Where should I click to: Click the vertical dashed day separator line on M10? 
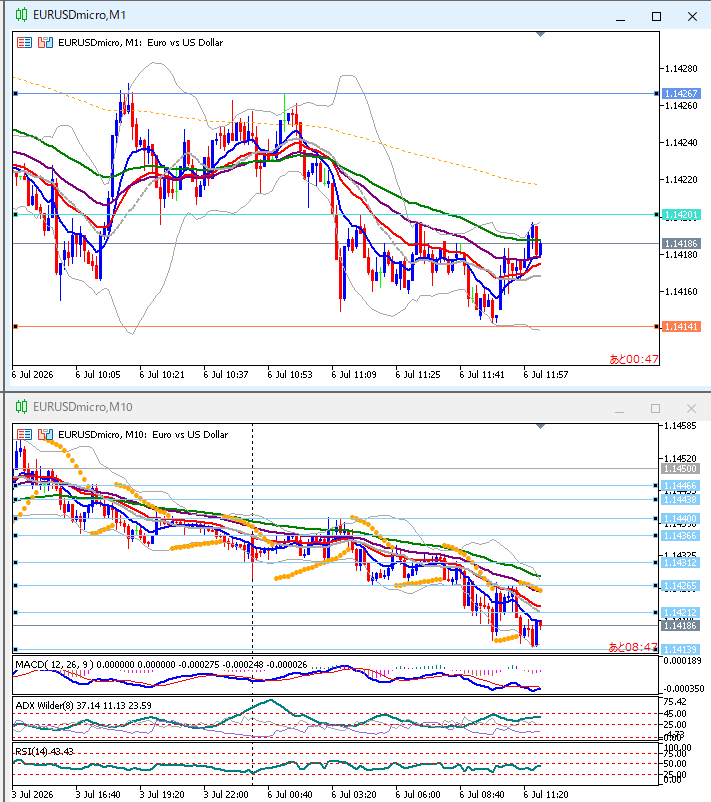tap(253, 537)
